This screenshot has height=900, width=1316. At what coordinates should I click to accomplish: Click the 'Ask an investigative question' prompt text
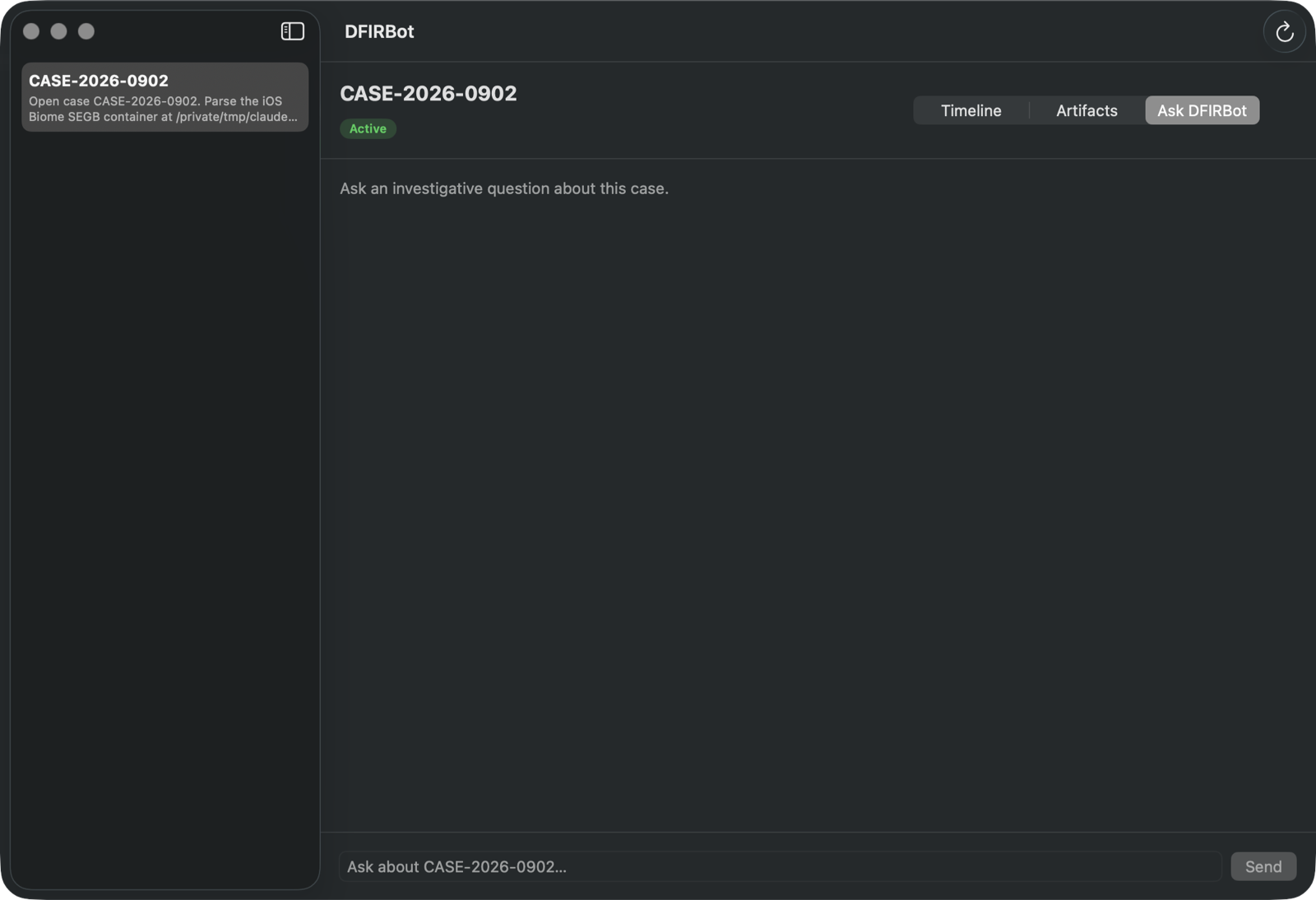click(x=504, y=188)
